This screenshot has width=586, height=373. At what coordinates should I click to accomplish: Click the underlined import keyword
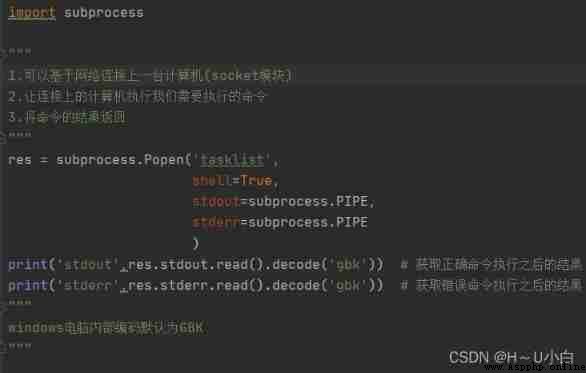32,13
